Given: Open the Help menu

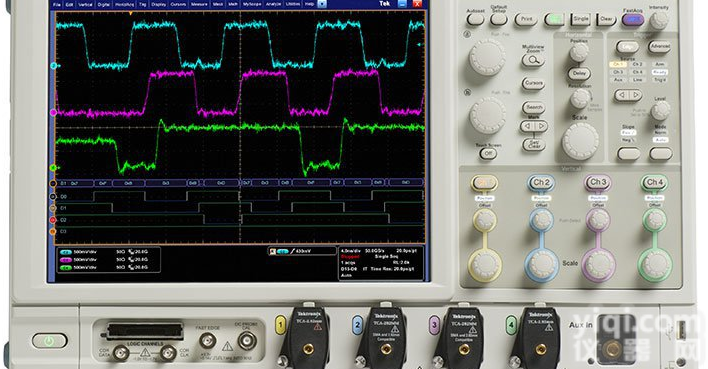Looking at the screenshot, I should point(309,5).
